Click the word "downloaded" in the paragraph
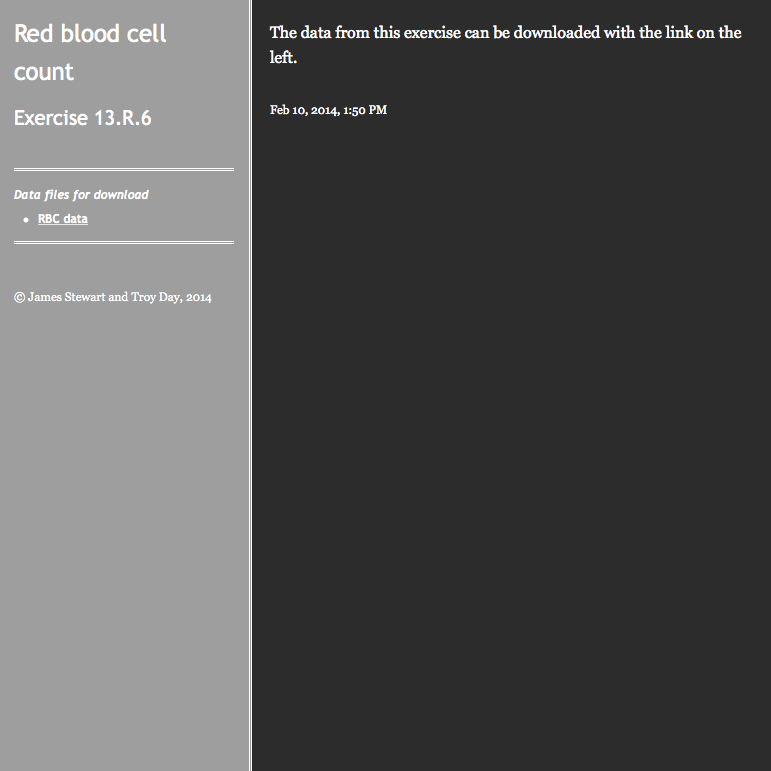This screenshot has height=771, width=771. click(x=557, y=32)
